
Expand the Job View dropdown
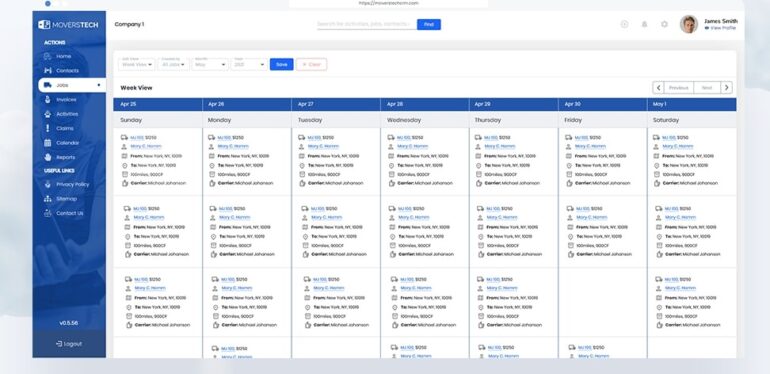tap(137, 64)
